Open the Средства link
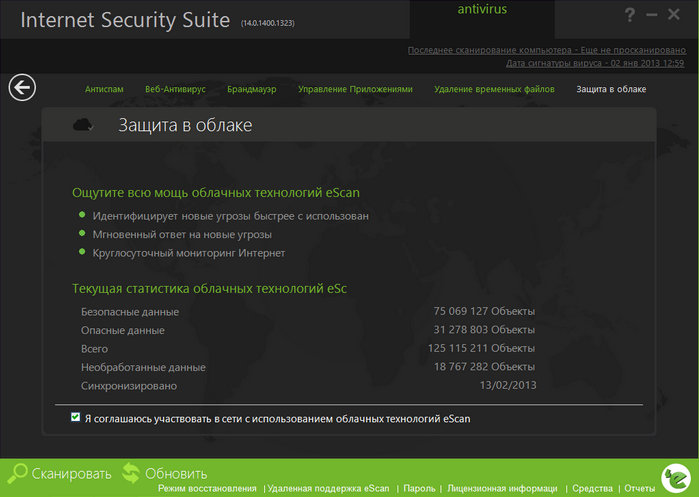The height and width of the screenshot is (497, 699). tap(592, 489)
